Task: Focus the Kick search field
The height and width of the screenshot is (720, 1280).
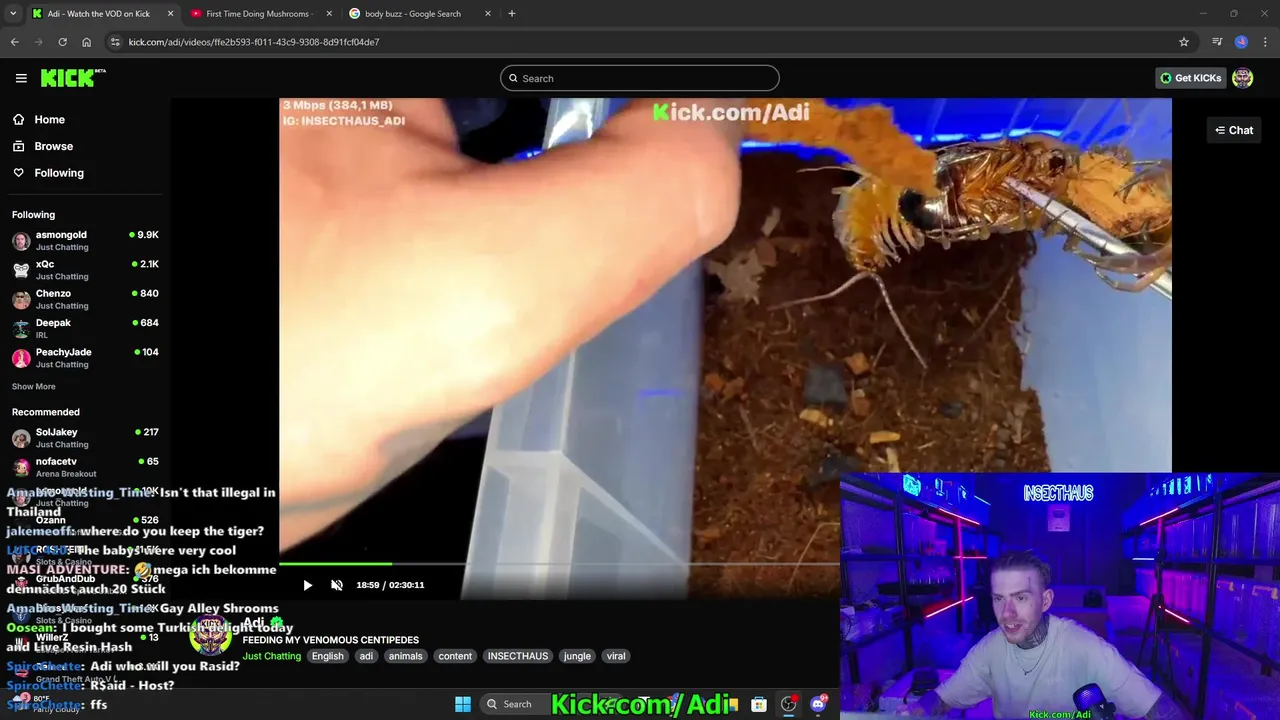Action: click(640, 78)
